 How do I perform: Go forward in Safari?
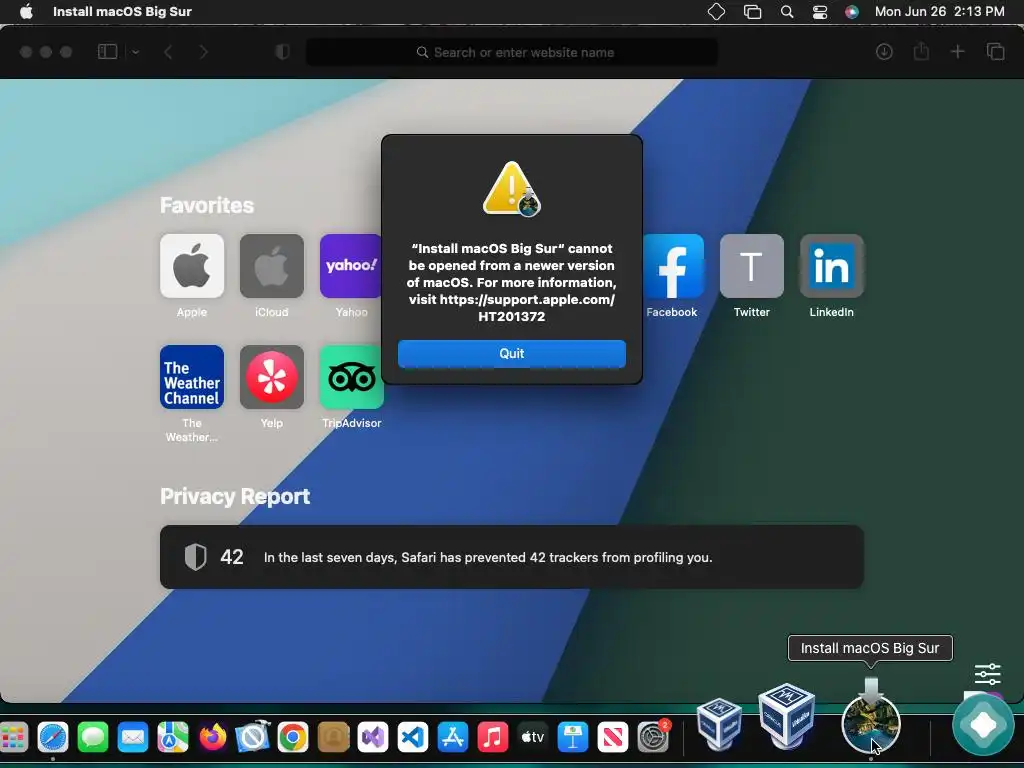point(203,52)
